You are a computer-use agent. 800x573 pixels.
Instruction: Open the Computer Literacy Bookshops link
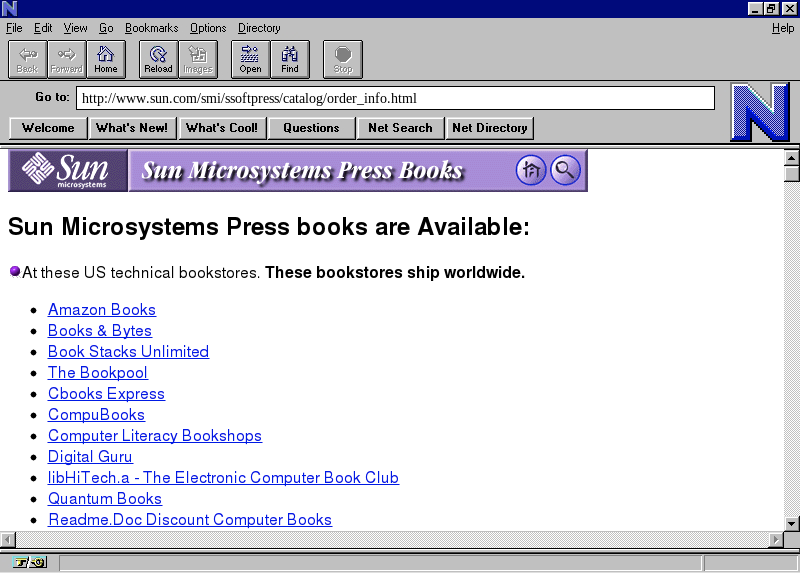pyautogui.click(x=155, y=436)
